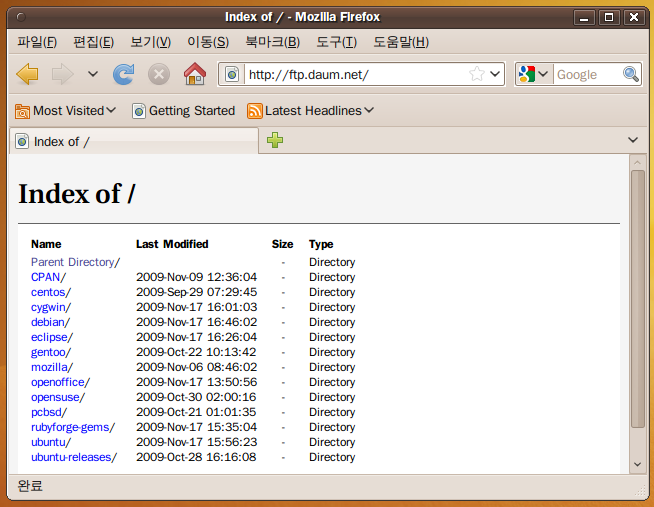Viewport: 654px width, 507px height.
Task: Open the list all tabs dropdown
Action: click(633, 140)
